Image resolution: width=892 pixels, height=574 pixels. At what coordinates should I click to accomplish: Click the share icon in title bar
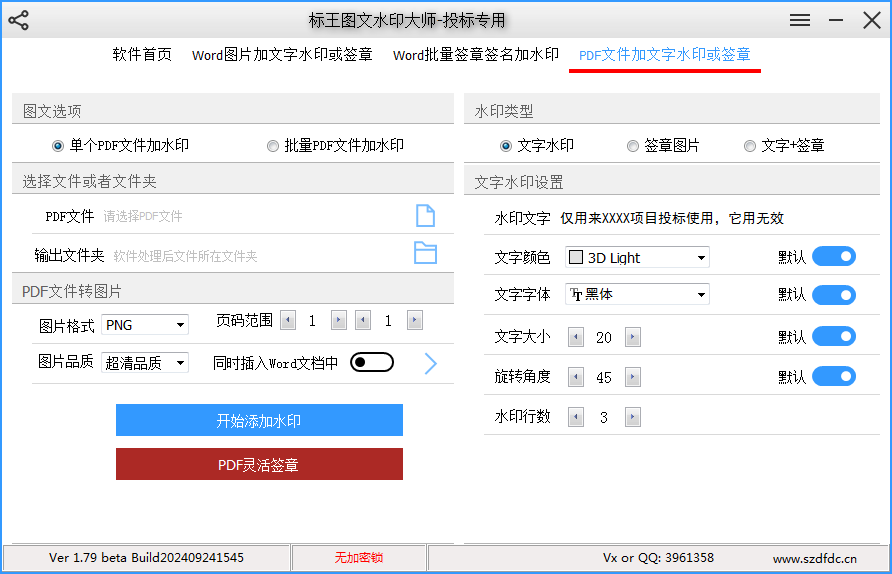19,20
